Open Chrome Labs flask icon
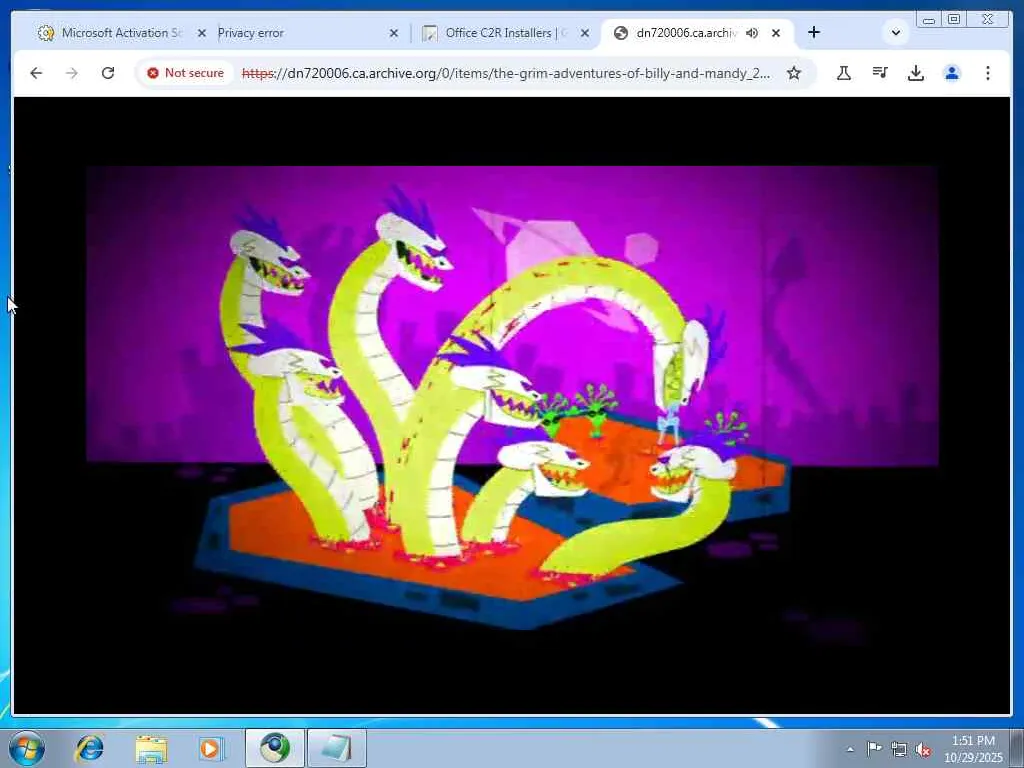Screen dimensions: 1024x768 click(844, 73)
